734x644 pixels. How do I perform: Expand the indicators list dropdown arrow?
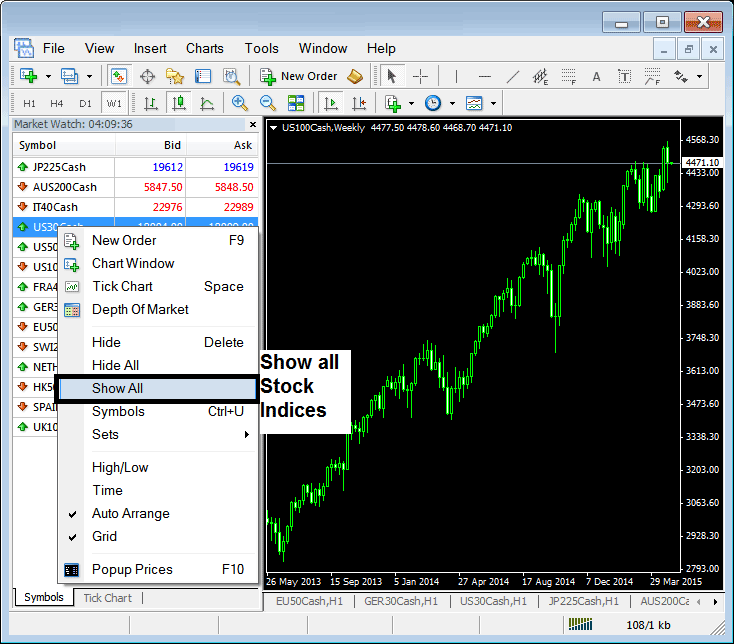point(411,103)
